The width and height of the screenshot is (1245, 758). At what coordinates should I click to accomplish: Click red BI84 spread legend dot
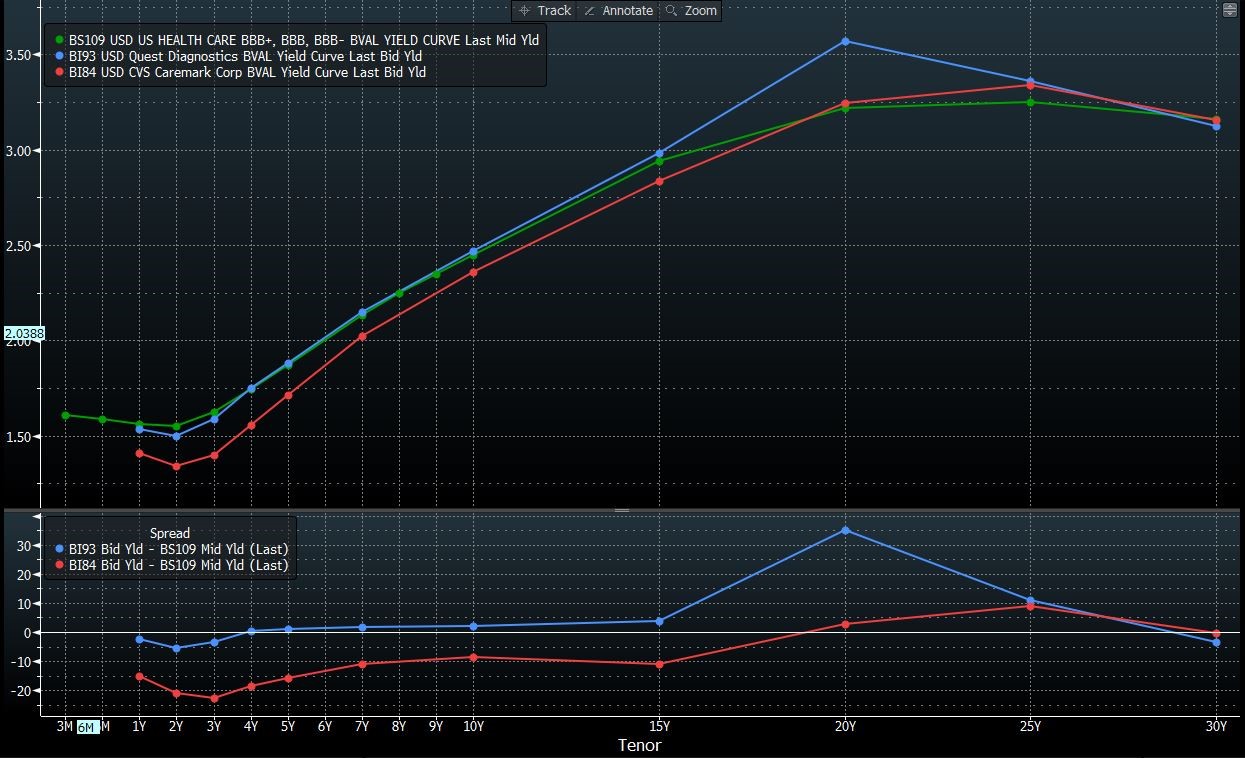click(x=60, y=565)
